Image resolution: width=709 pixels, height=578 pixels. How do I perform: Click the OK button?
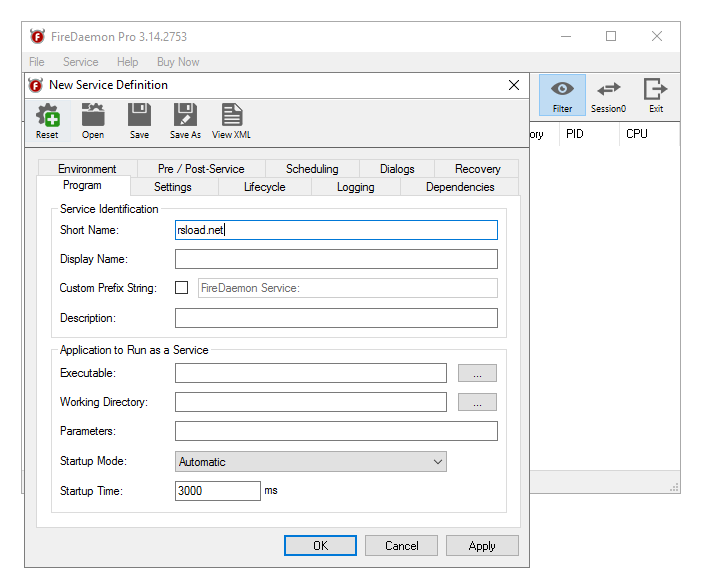[x=320, y=545]
